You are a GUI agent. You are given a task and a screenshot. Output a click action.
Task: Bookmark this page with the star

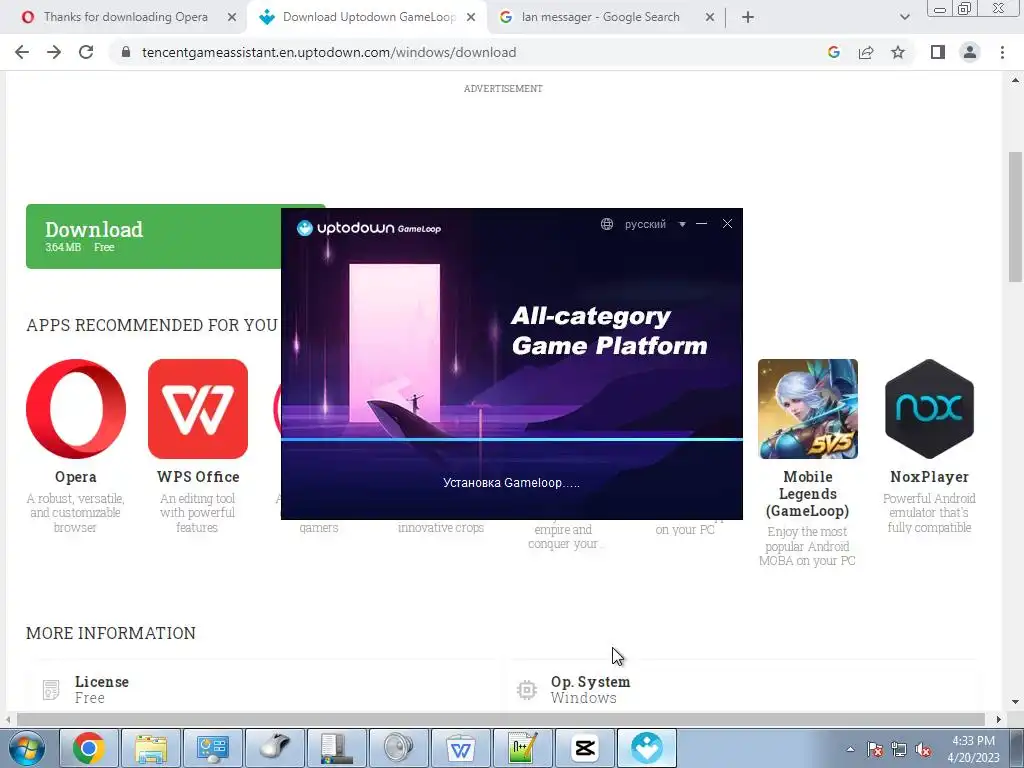point(898,52)
